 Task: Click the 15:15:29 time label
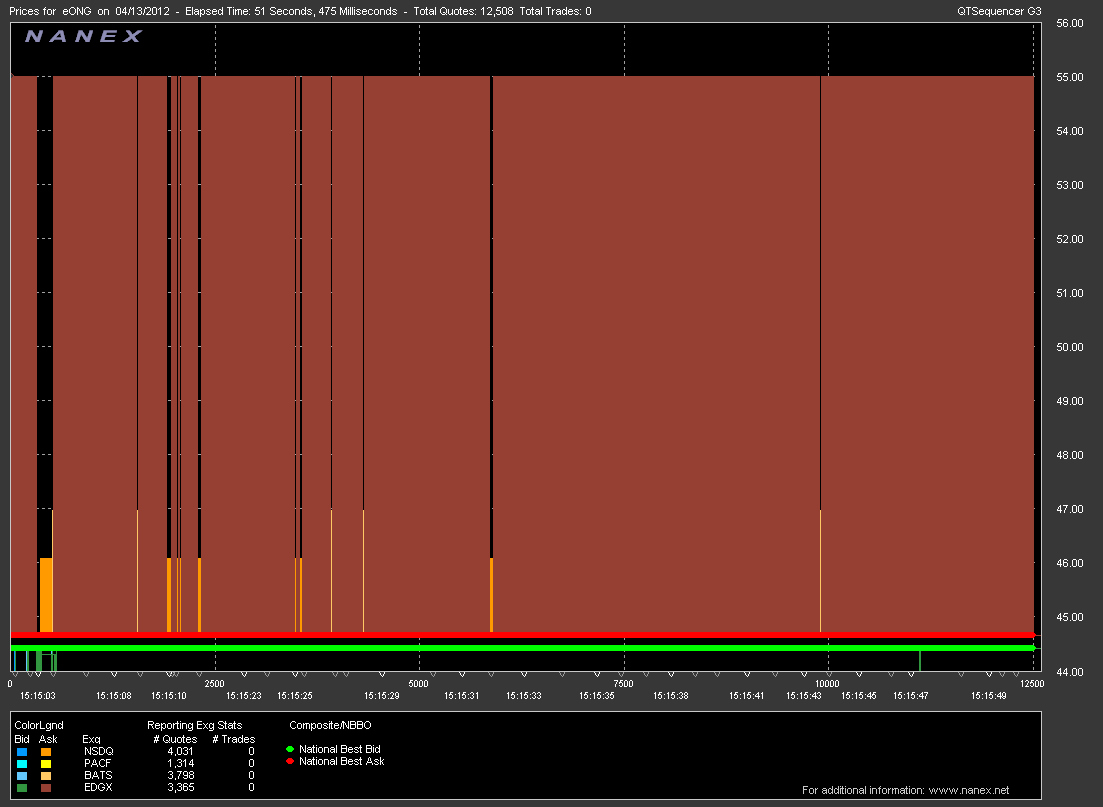[381, 696]
